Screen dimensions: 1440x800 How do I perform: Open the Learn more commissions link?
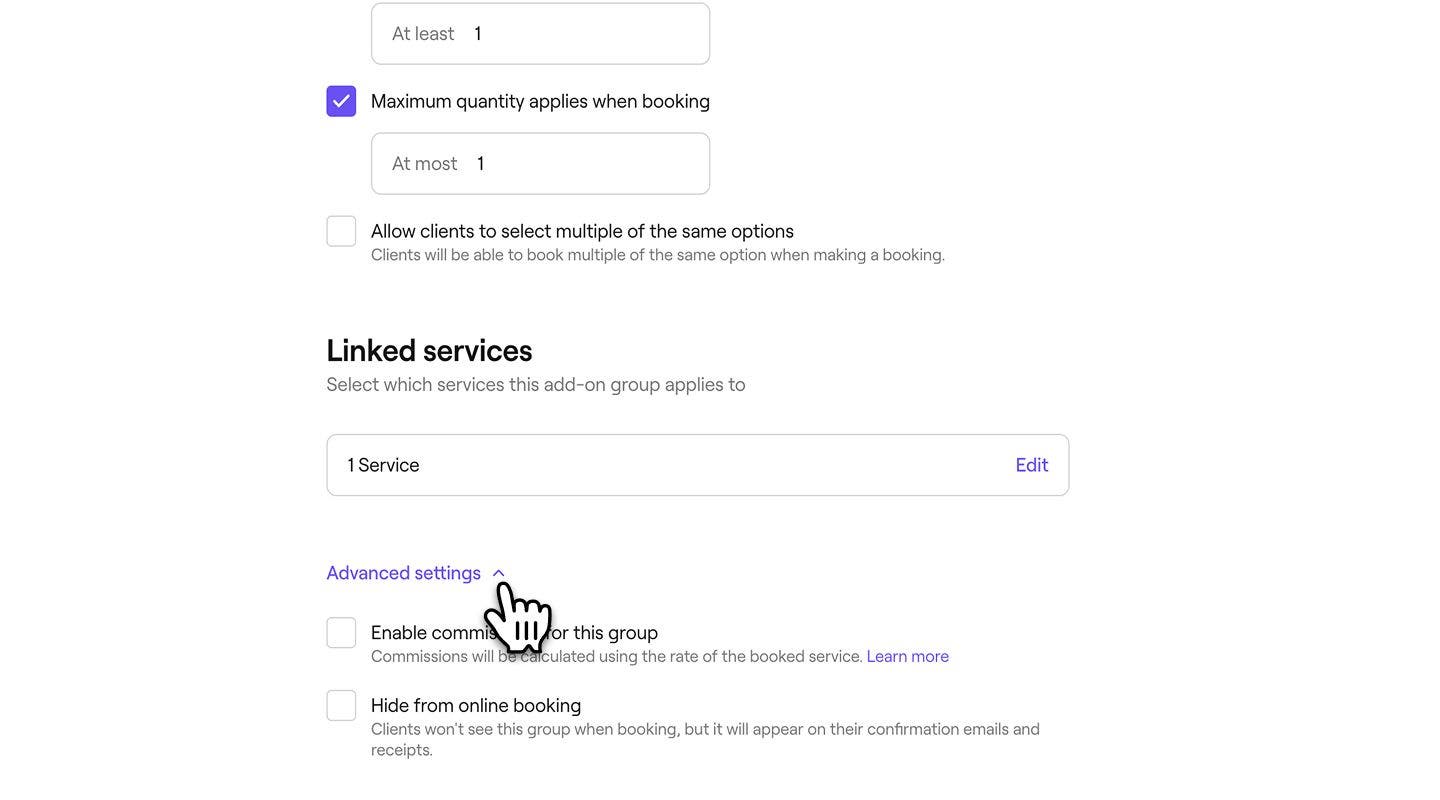click(907, 657)
